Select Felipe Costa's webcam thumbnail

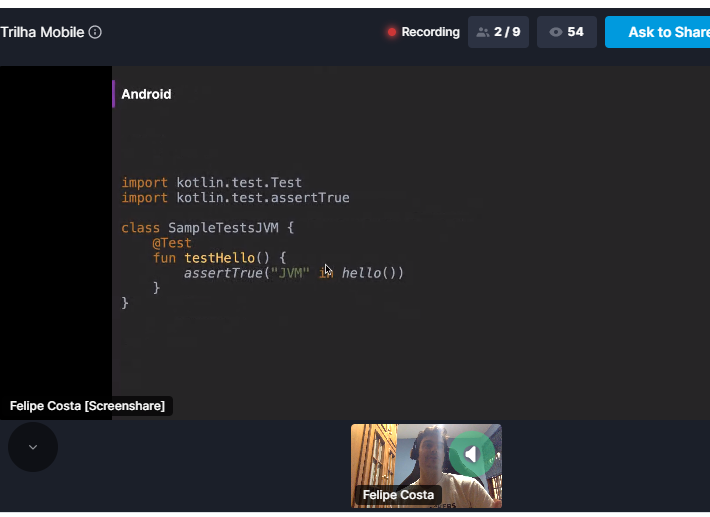426,466
